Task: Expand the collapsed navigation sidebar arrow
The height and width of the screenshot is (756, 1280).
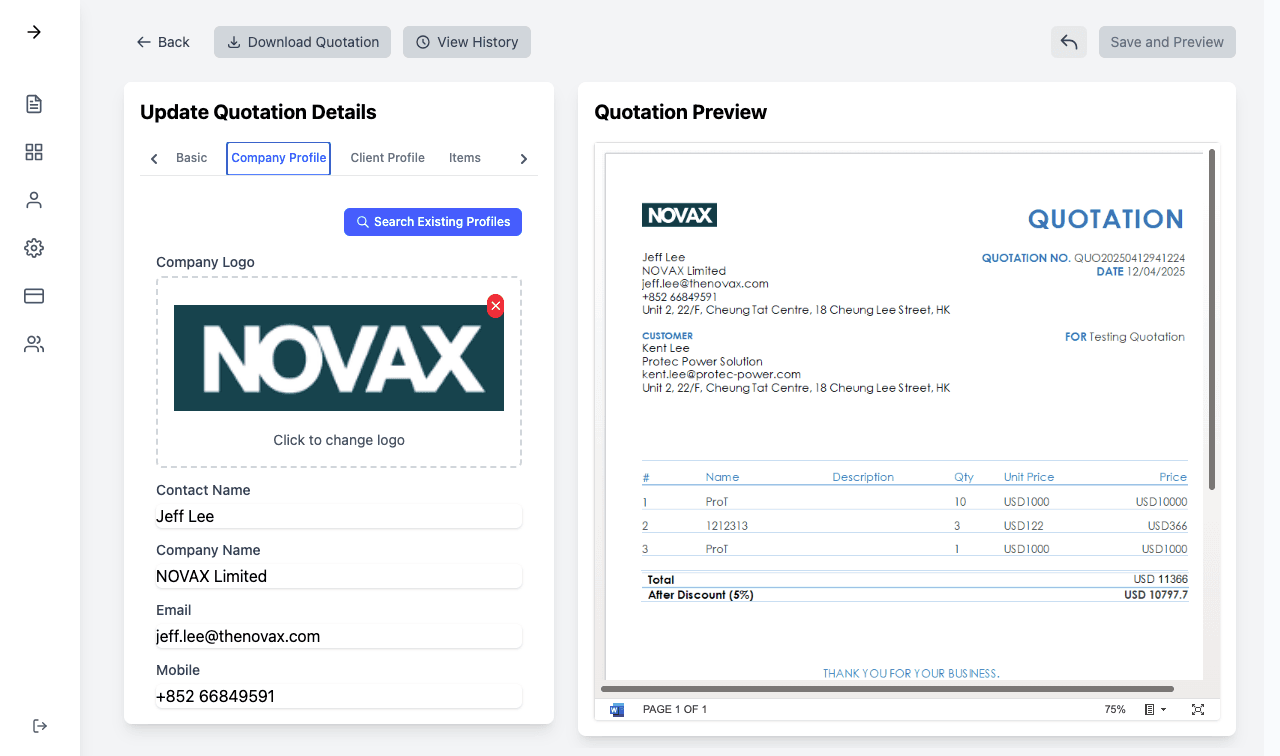Action: pyautogui.click(x=33, y=31)
